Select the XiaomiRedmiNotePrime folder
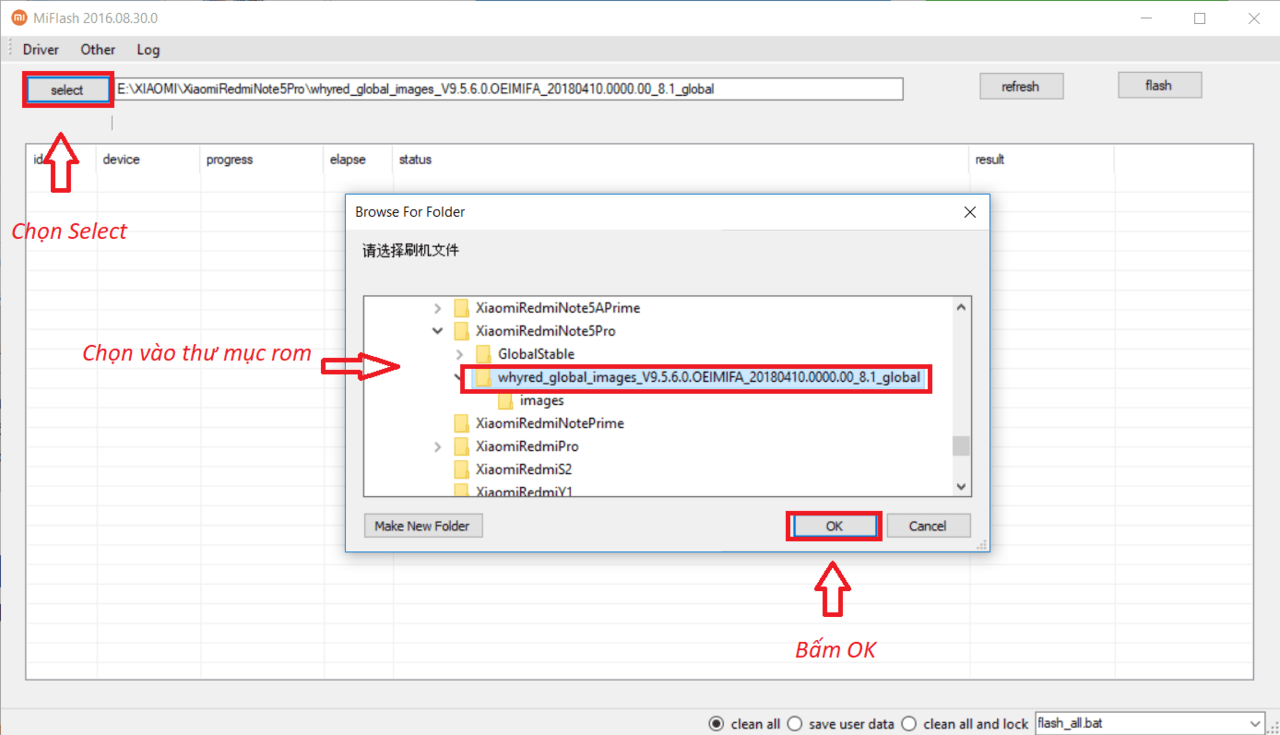The height and width of the screenshot is (735, 1280). point(550,424)
